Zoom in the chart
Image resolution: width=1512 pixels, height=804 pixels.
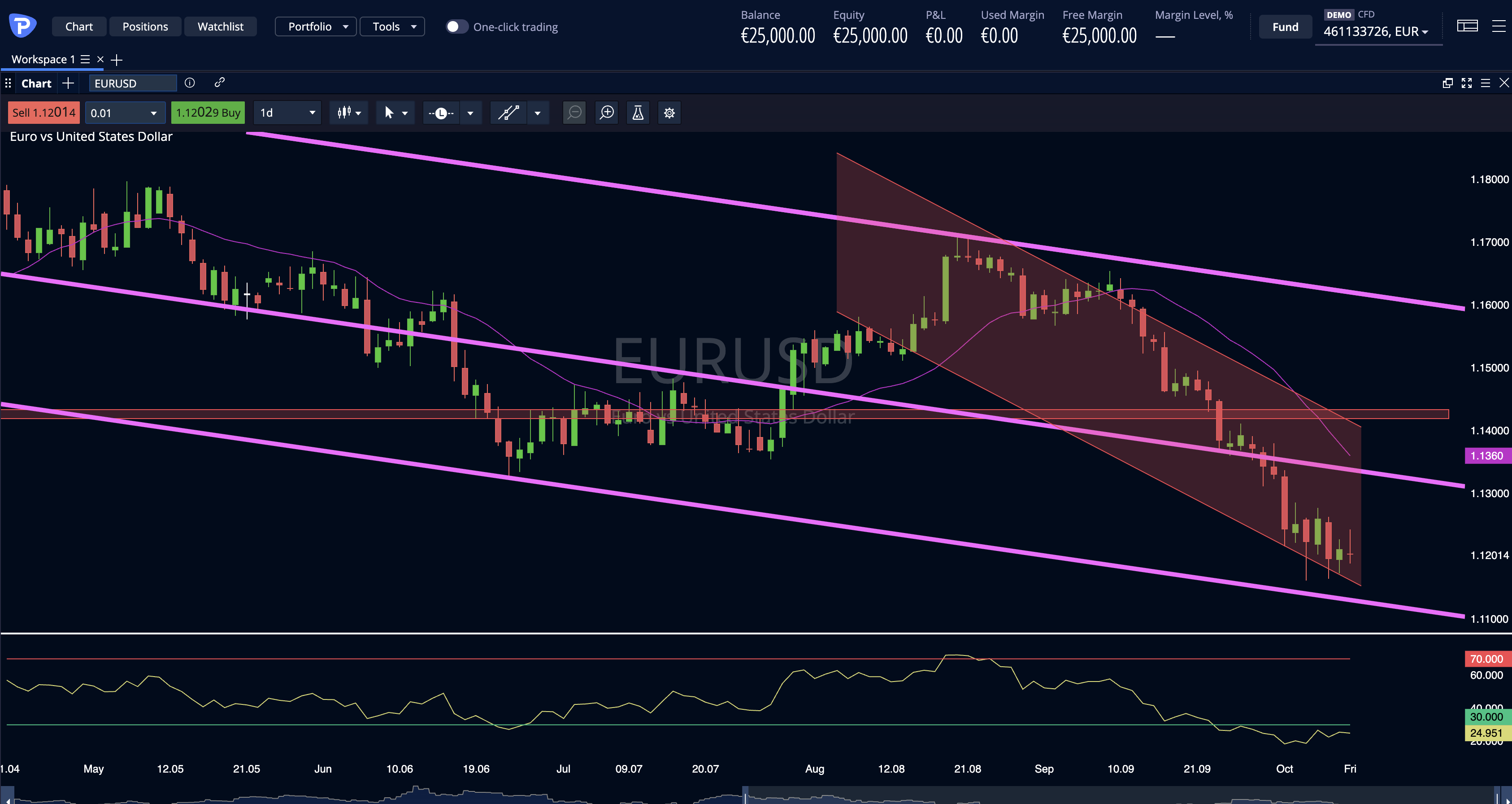coord(606,113)
